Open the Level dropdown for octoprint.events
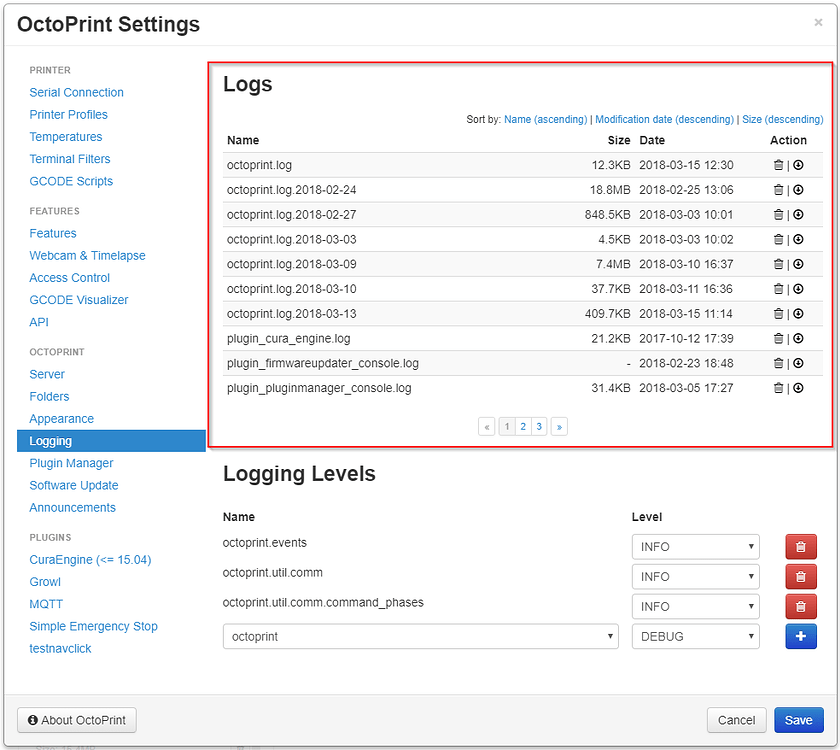 [695, 546]
